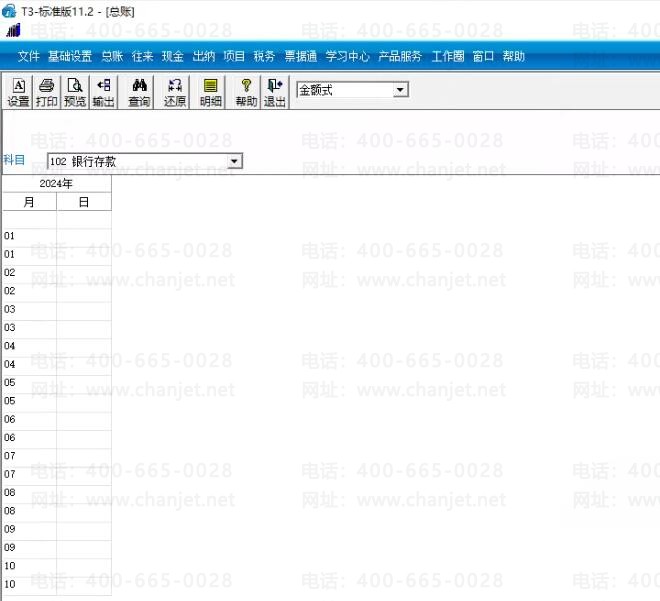Click the 输出 (Export) toolbar icon
The height and width of the screenshot is (601, 660).
[x=102, y=92]
